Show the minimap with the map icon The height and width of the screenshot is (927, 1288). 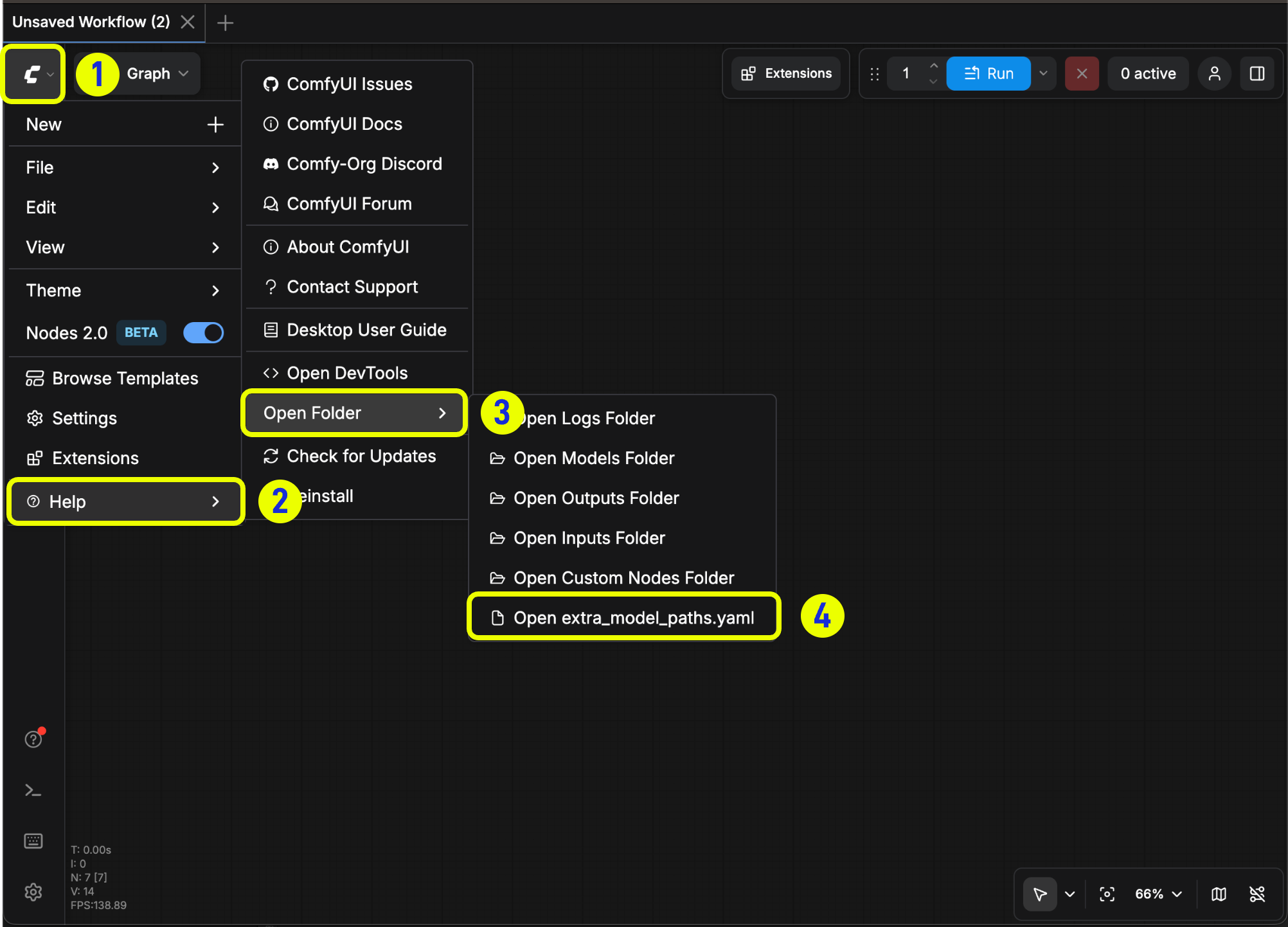tap(1218, 894)
